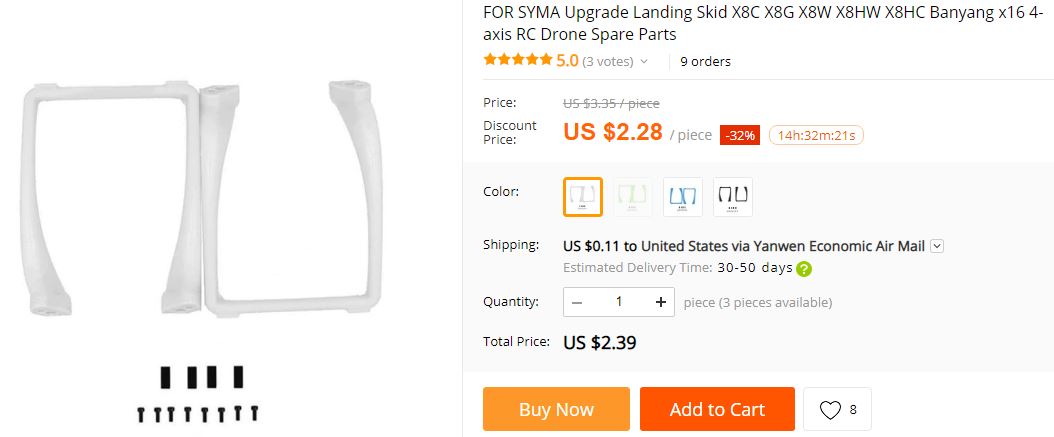Image resolution: width=1054 pixels, height=437 pixels.
Task: Click the quantity input field
Action: click(x=619, y=302)
